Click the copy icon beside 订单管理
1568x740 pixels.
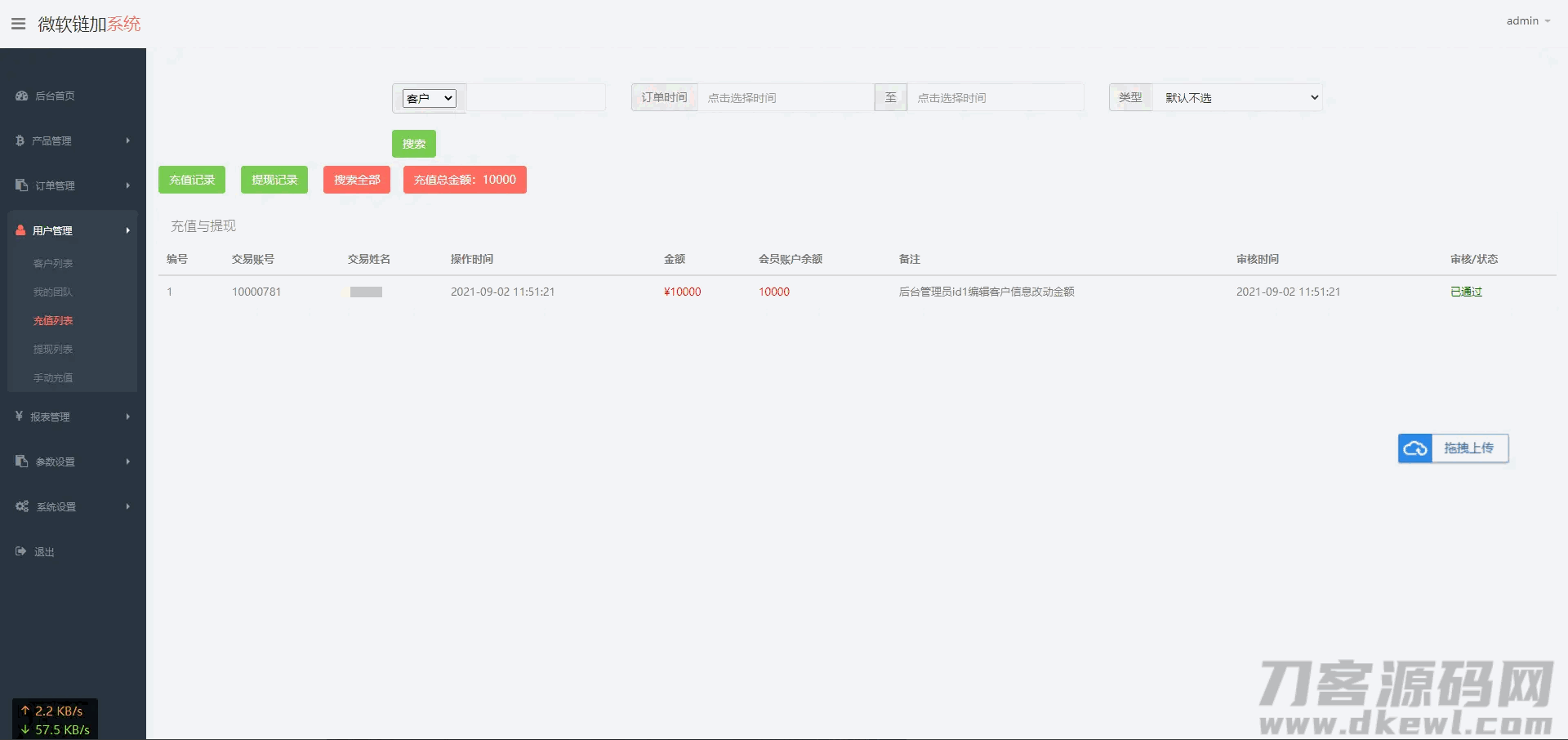(x=22, y=185)
